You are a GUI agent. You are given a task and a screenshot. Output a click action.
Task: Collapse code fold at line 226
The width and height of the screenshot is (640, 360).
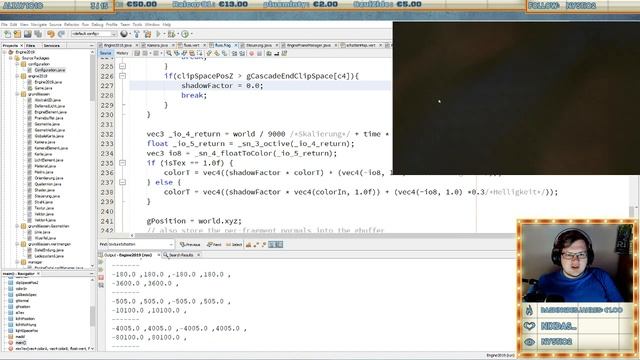coord(122,76)
